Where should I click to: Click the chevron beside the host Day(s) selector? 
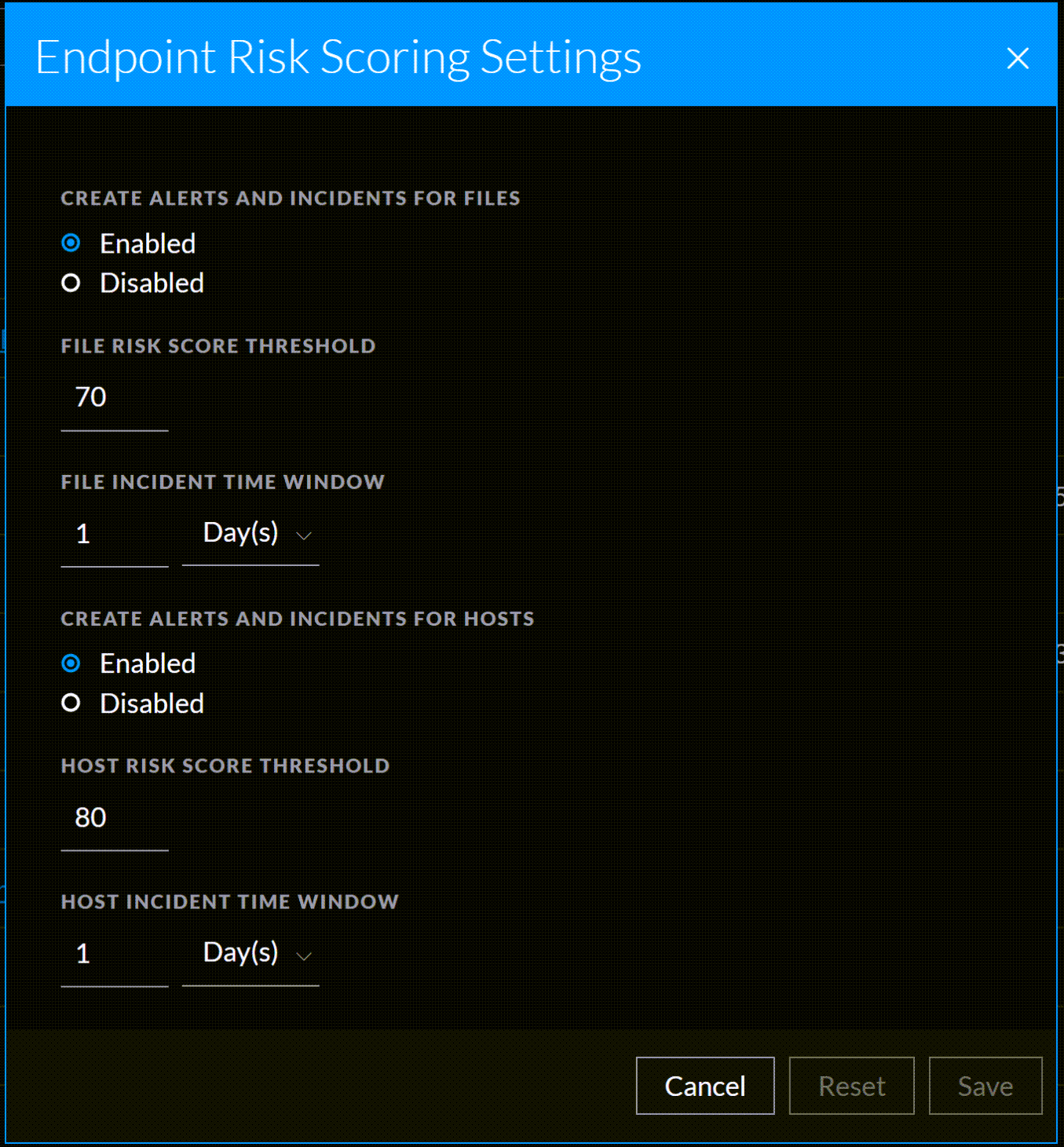point(304,956)
